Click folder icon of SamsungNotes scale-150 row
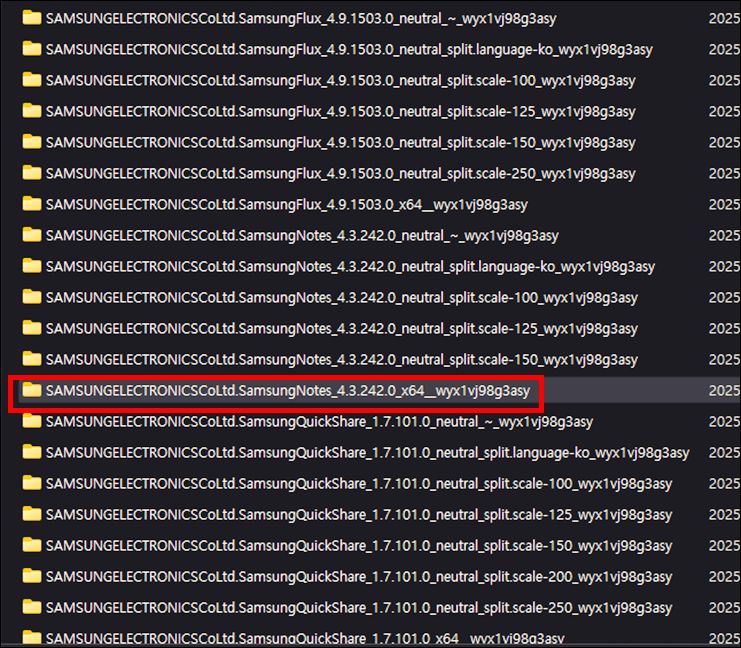The width and height of the screenshot is (741, 648). coord(32,359)
